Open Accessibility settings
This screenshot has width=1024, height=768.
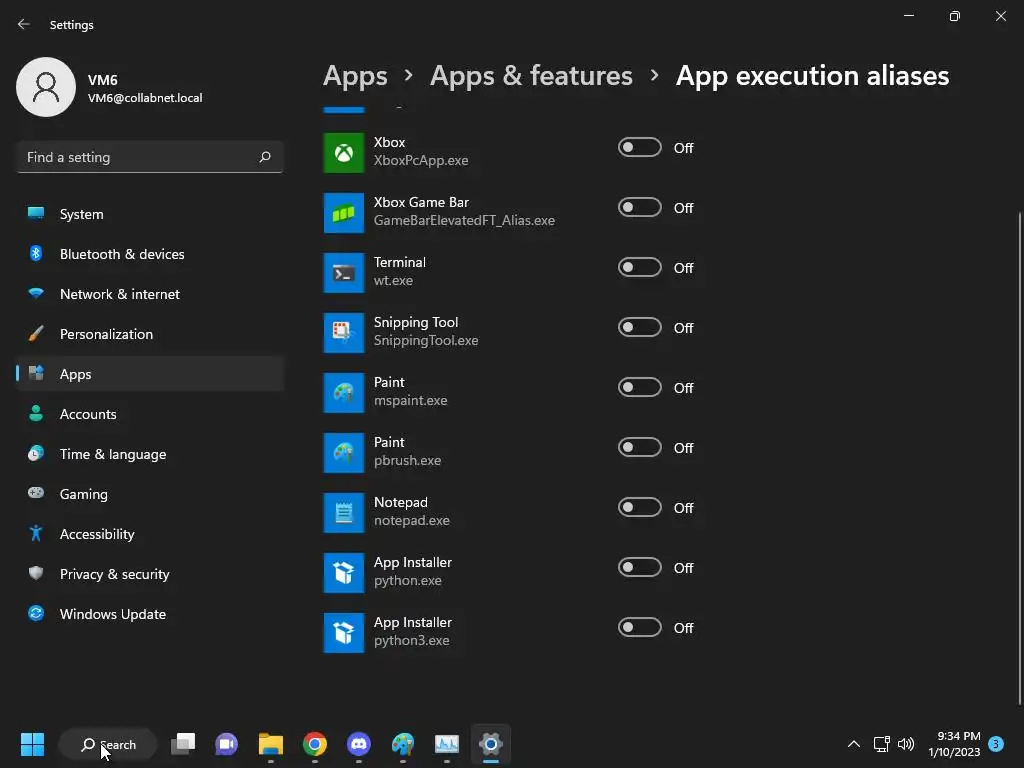coord(150,534)
